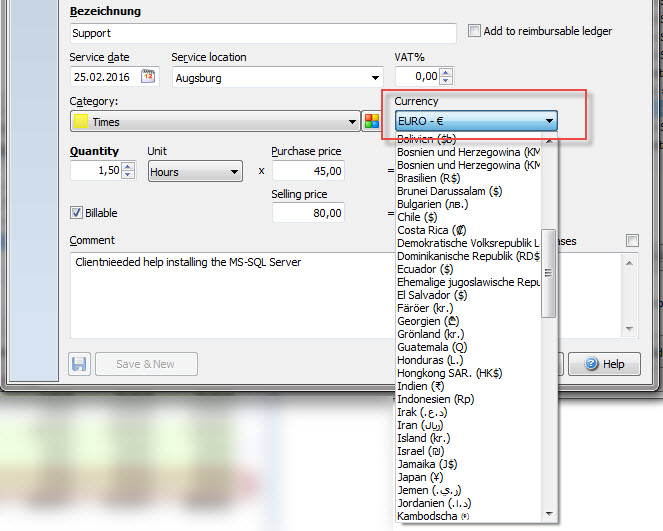Click the category color grid icon
The height and width of the screenshot is (531, 663).
[x=372, y=122]
